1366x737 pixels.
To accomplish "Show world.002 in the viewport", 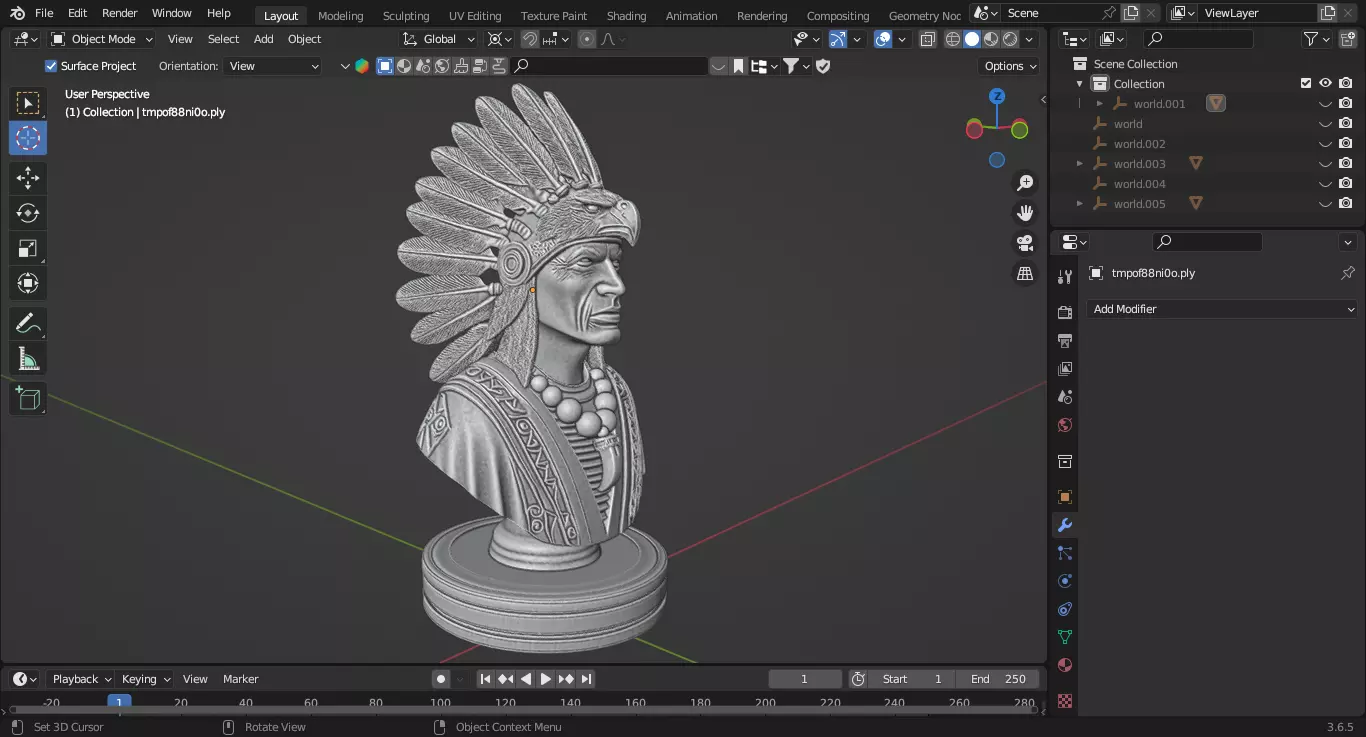I will pyautogui.click(x=1325, y=144).
